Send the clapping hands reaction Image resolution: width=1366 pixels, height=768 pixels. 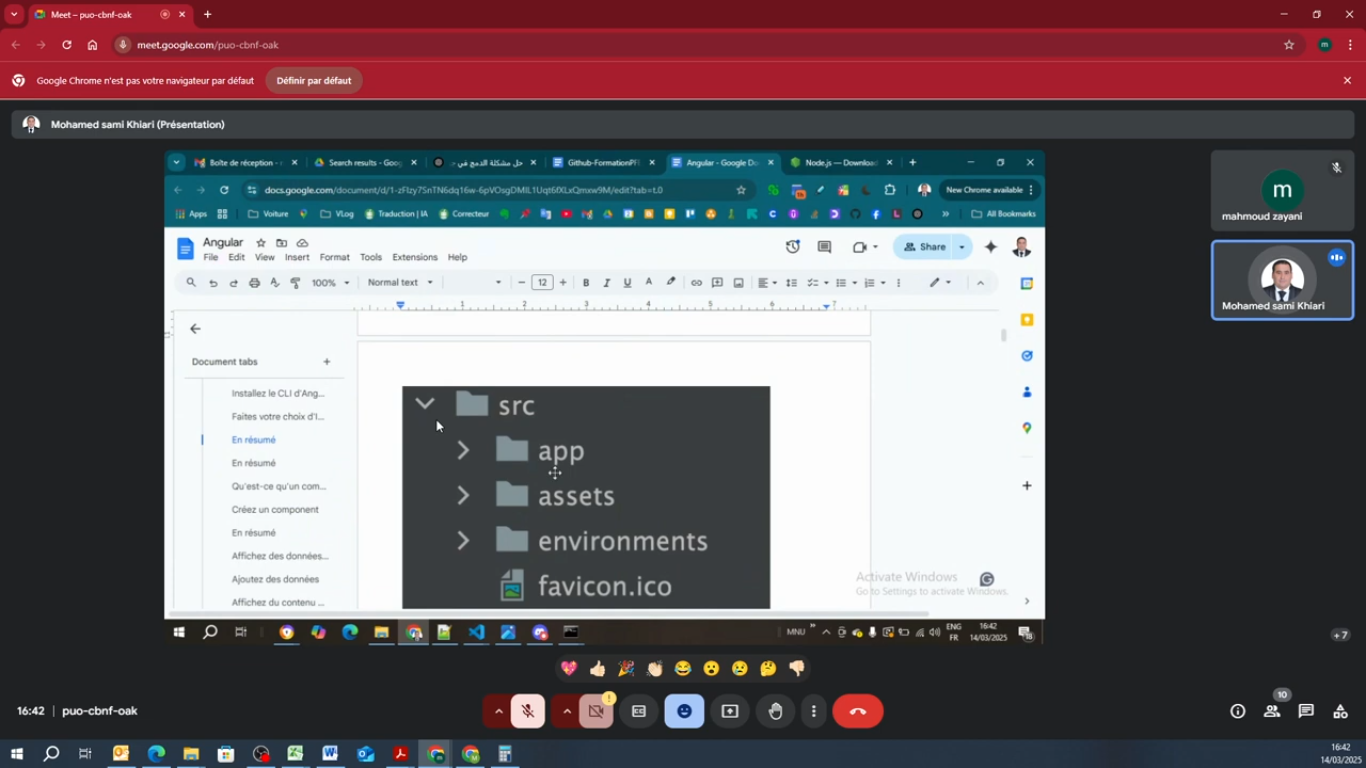655,668
